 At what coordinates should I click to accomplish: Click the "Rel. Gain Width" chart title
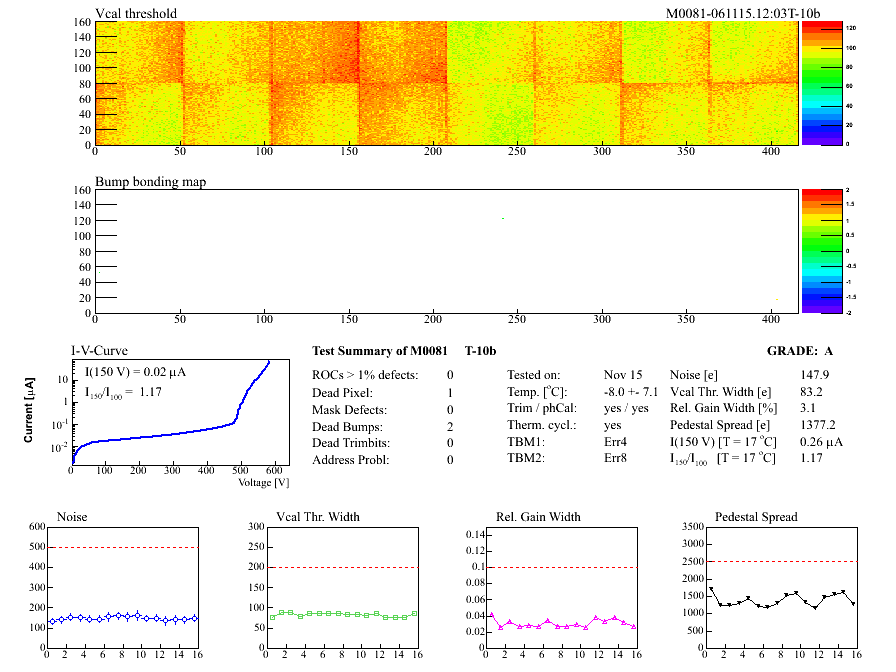click(x=538, y=517)
